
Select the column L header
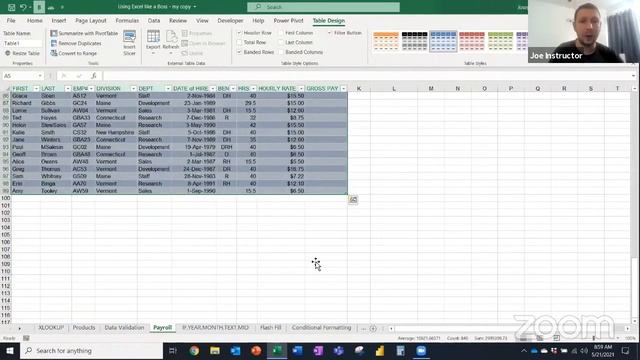(394, 89)
